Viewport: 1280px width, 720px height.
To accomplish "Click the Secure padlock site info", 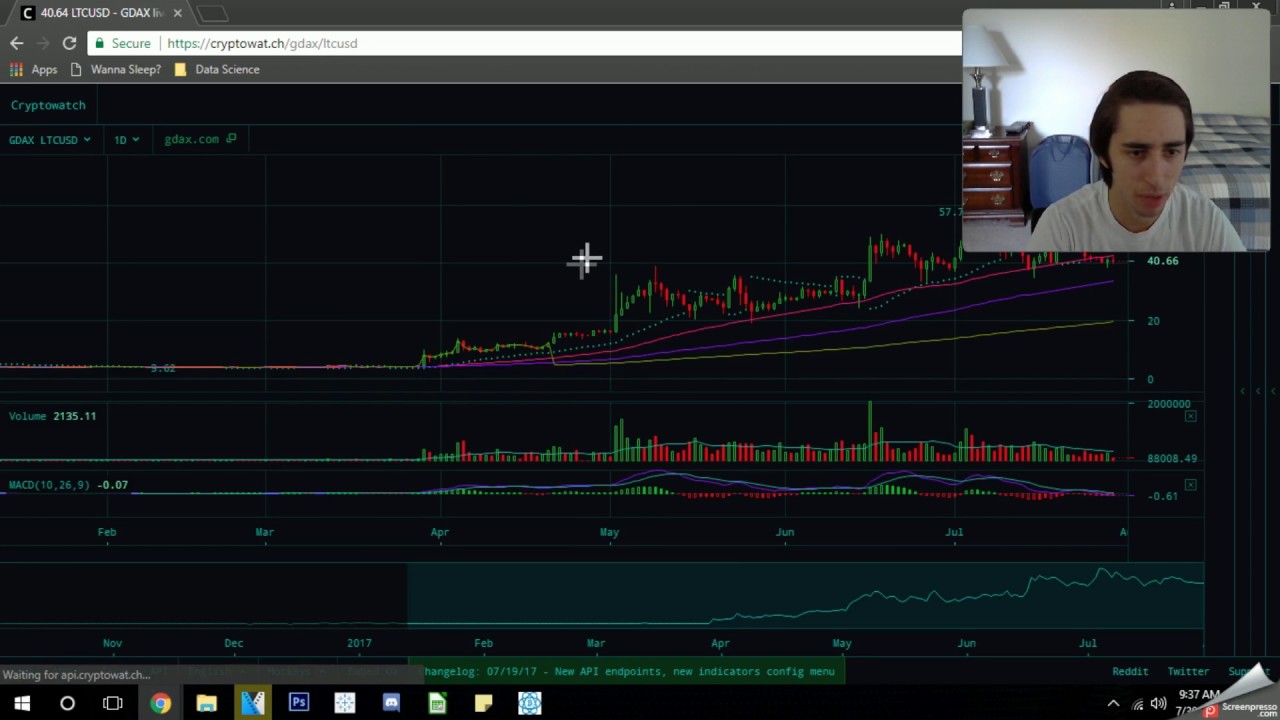I will (122, 43).
